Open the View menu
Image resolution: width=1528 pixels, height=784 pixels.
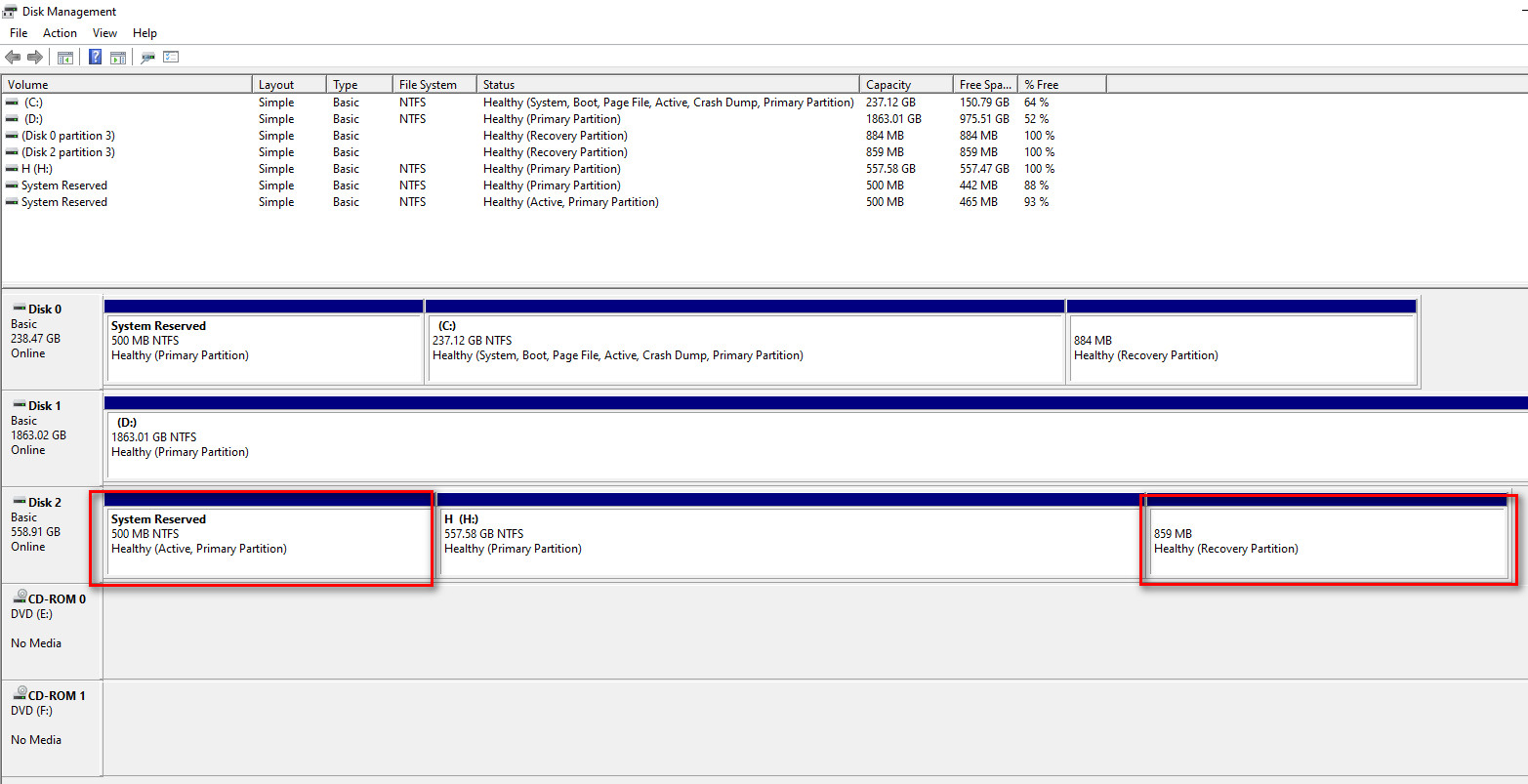[x=104, y=33]
